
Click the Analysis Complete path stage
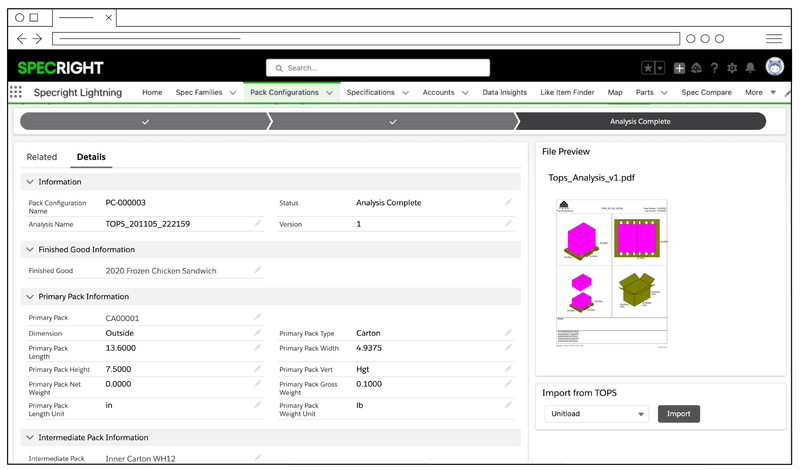coord(640,121)
